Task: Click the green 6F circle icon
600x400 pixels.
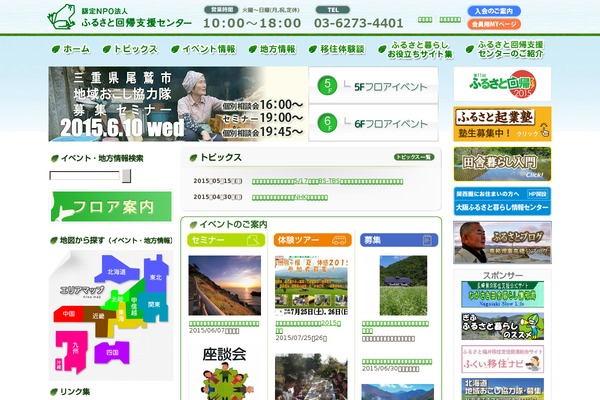Action: [x=327, y=123]
